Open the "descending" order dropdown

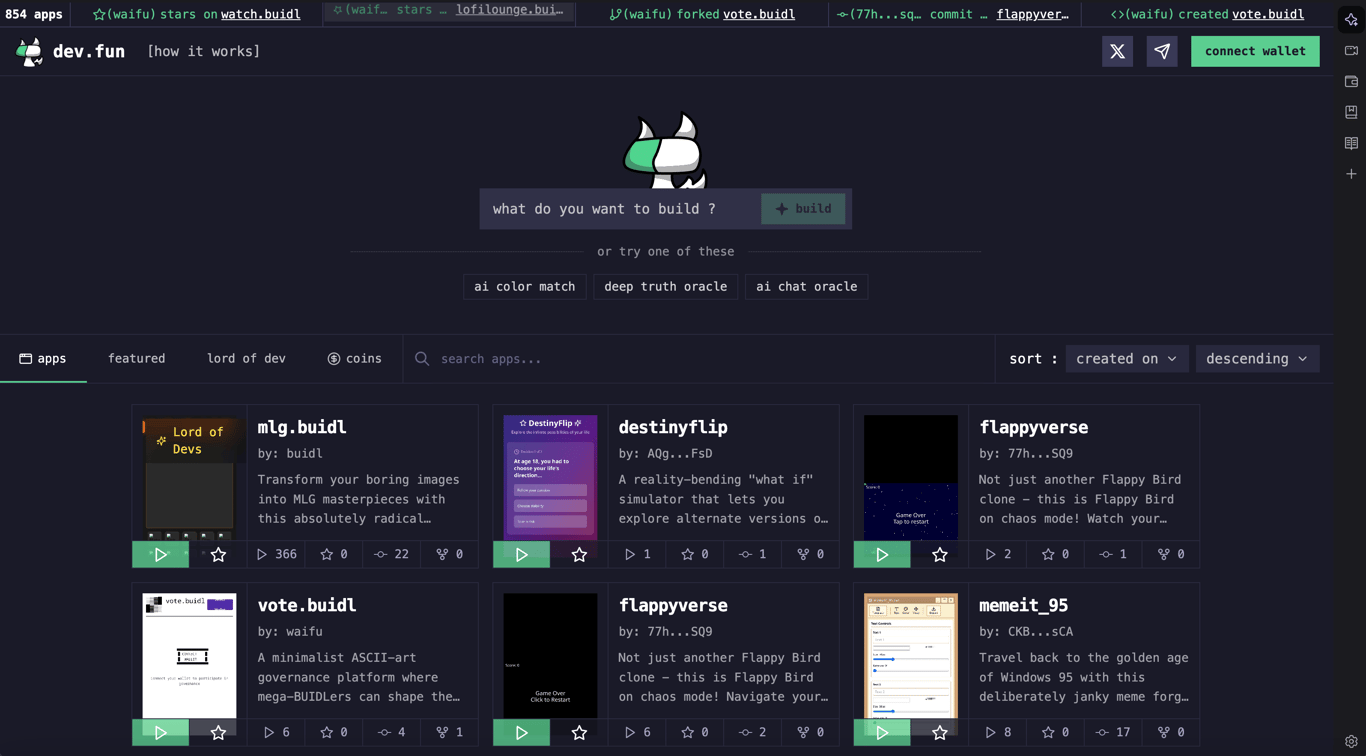[1257, 359]
